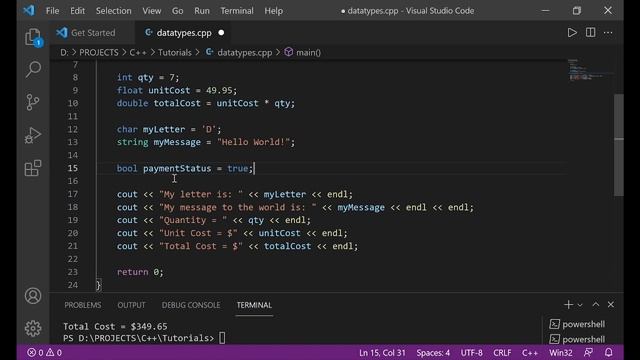Open the Search view in activity bar
Image resolution: width=640 pixels, height=360 pixels.
pos(33,69)
